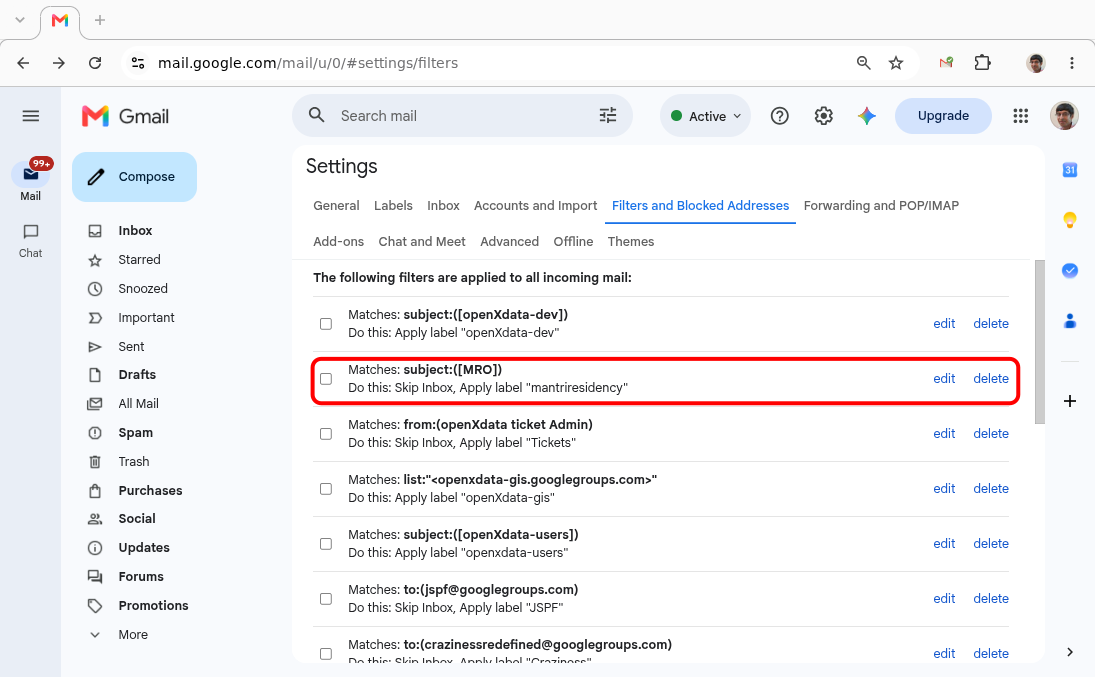
Task: Edit the openXdata ticket Admin filter
Action: click(x=944, y=434)
